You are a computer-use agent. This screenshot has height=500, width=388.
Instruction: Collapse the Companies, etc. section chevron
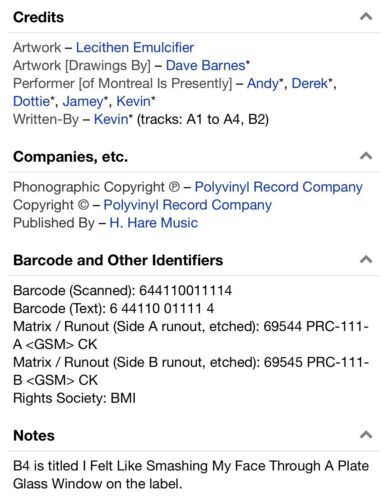366,156
